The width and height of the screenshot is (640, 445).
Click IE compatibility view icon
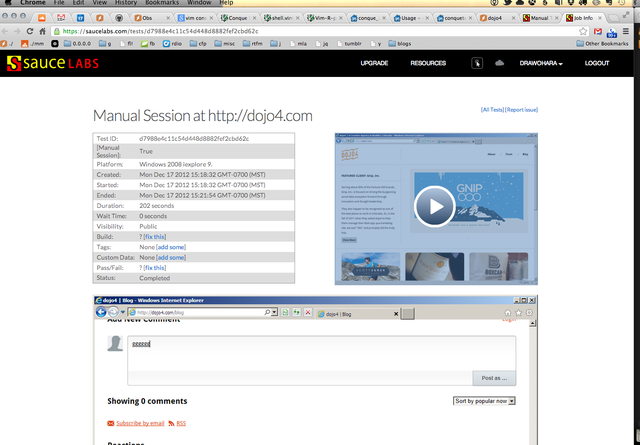(285, 312)
